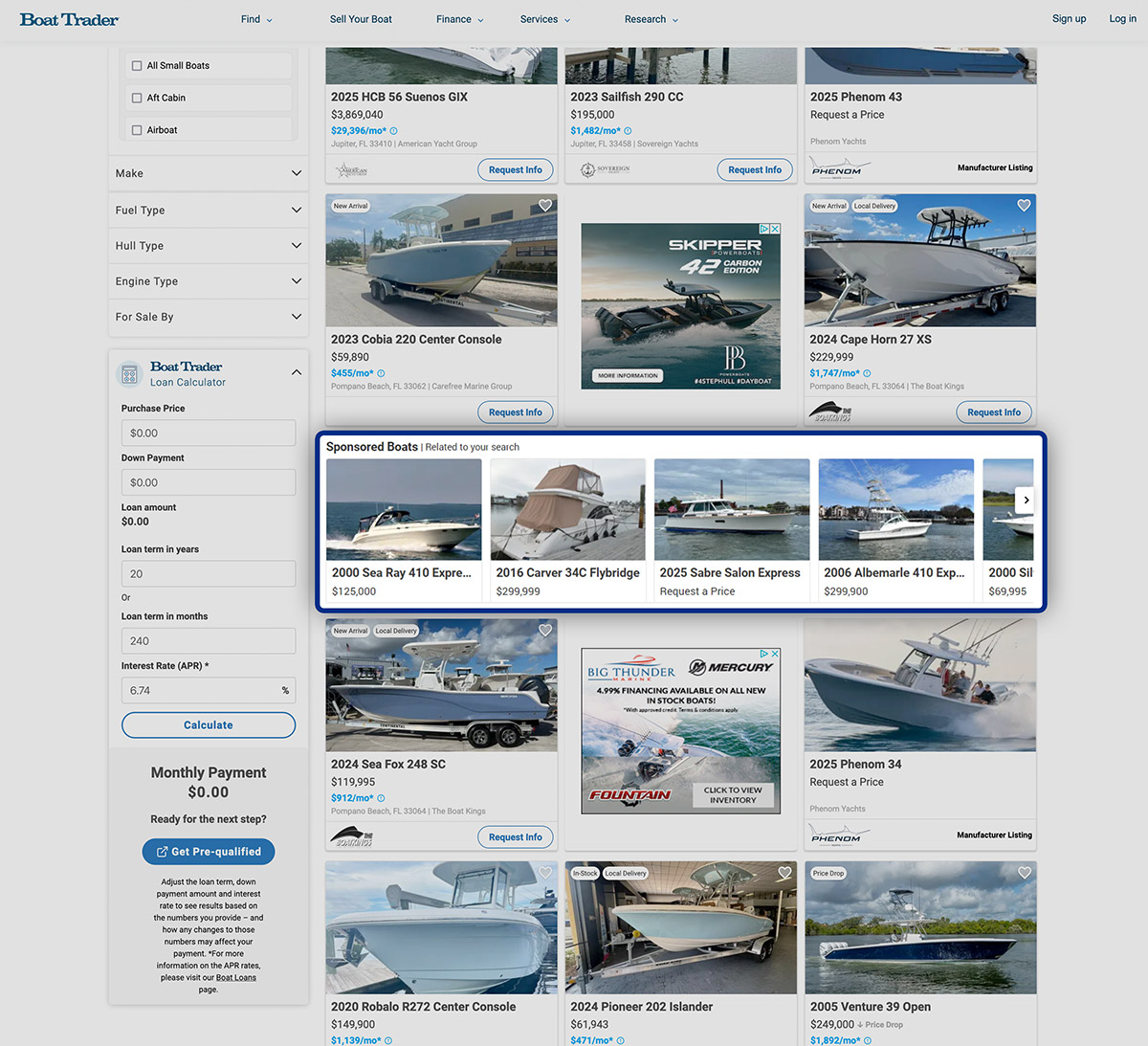Image resolution: width=1148 pixels, height=1046 pixels.
Task: Open the Research dropdown menu
Action: [x=651, y=19]
